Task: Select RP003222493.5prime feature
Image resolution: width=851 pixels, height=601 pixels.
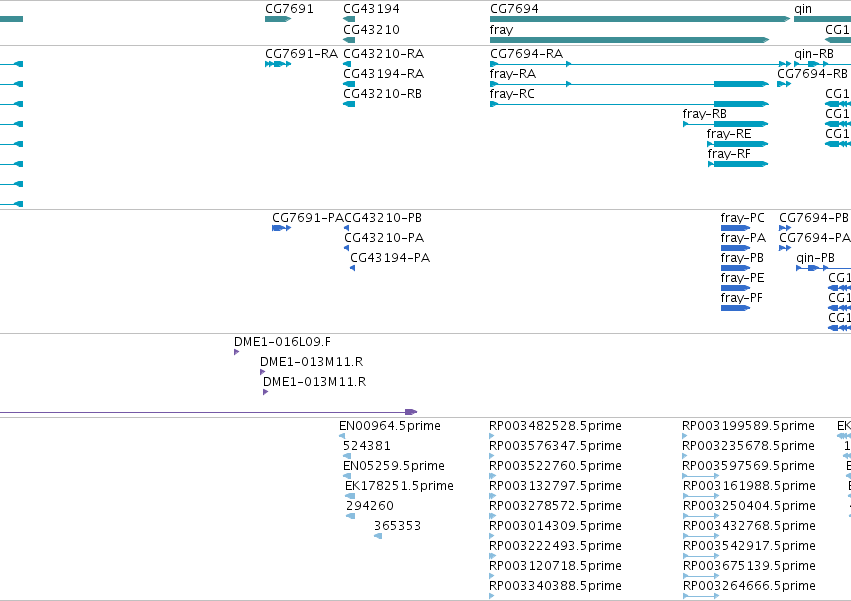Action: click(492, 556)
